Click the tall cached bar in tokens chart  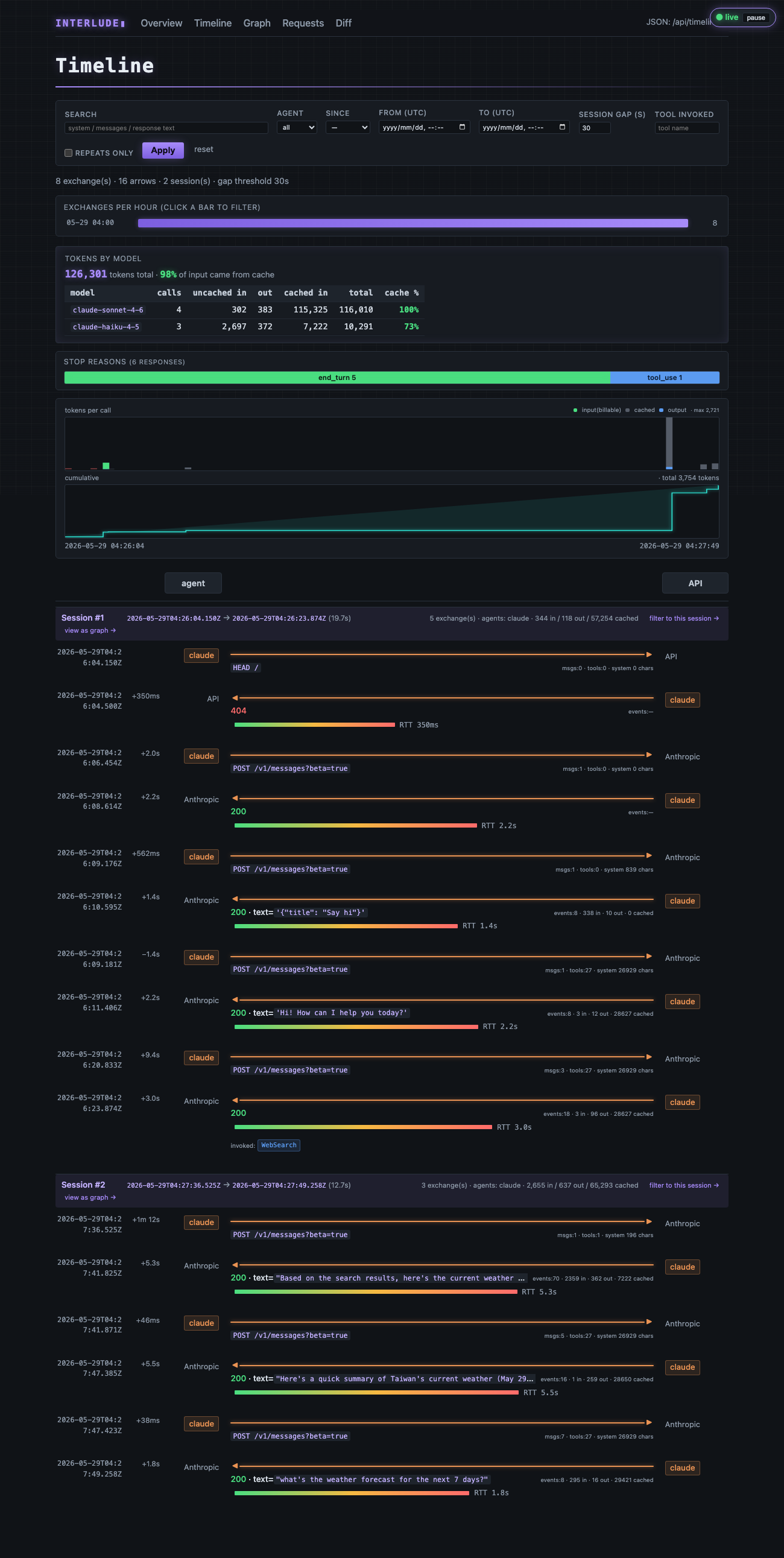click(669, 443)
